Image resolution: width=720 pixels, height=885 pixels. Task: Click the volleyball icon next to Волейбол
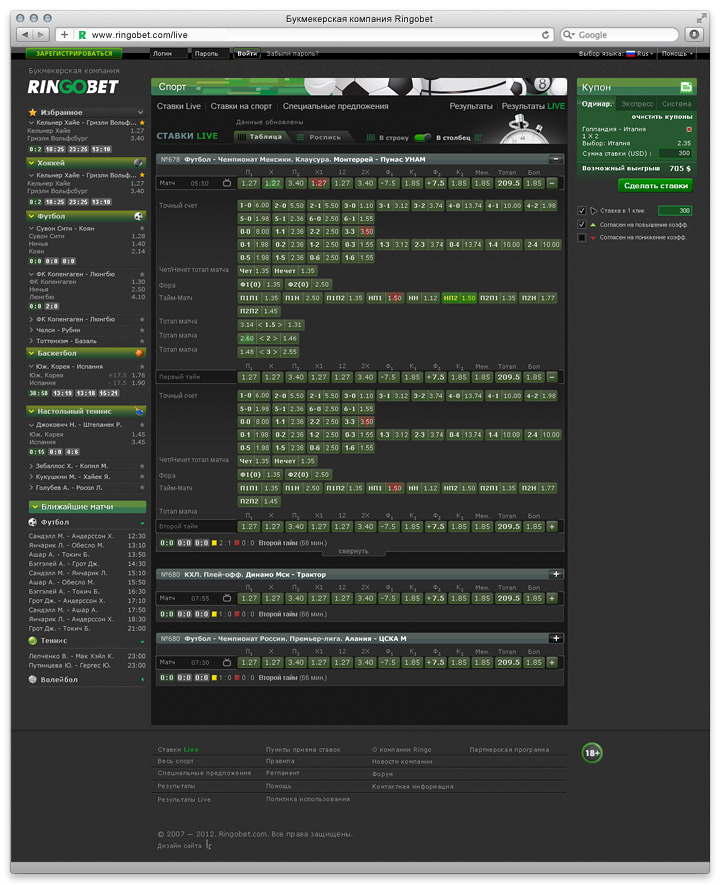(33, 680)
